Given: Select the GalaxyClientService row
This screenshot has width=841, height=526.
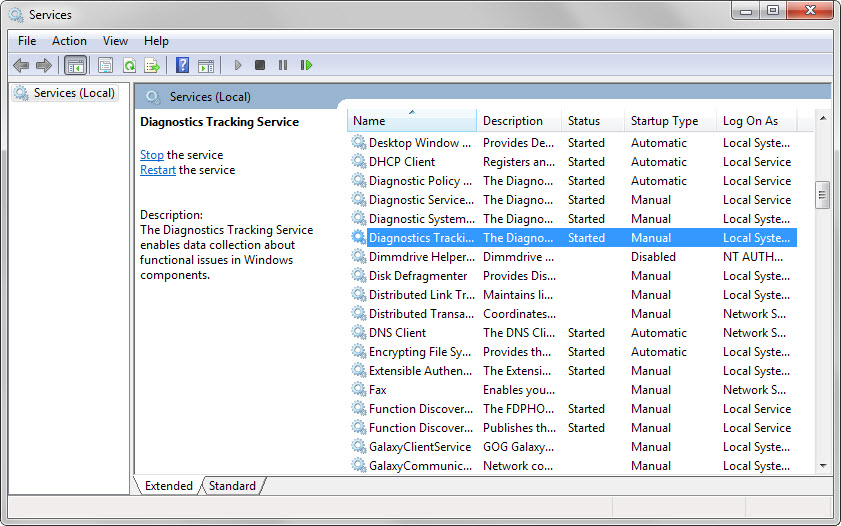Looking at the screenshot, I should [x=573, y=447].
